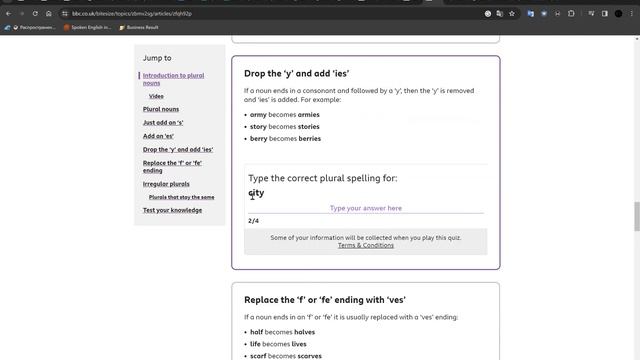Open the Spoken English bookmark
The image size is (640, 360).
pyautogui.click(x=87, y=27)
